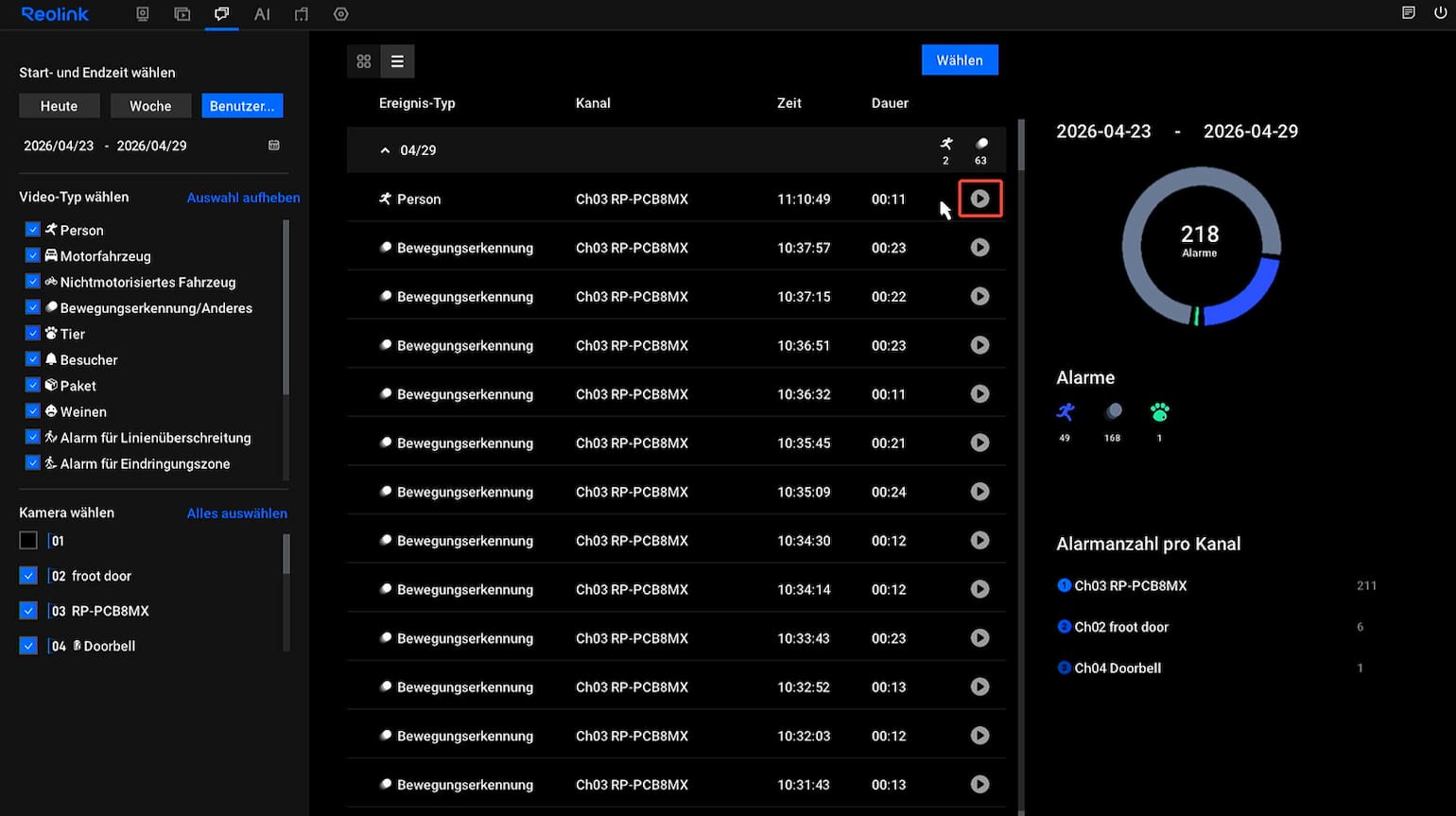Check camera 01 checkbox

(28, 541)
